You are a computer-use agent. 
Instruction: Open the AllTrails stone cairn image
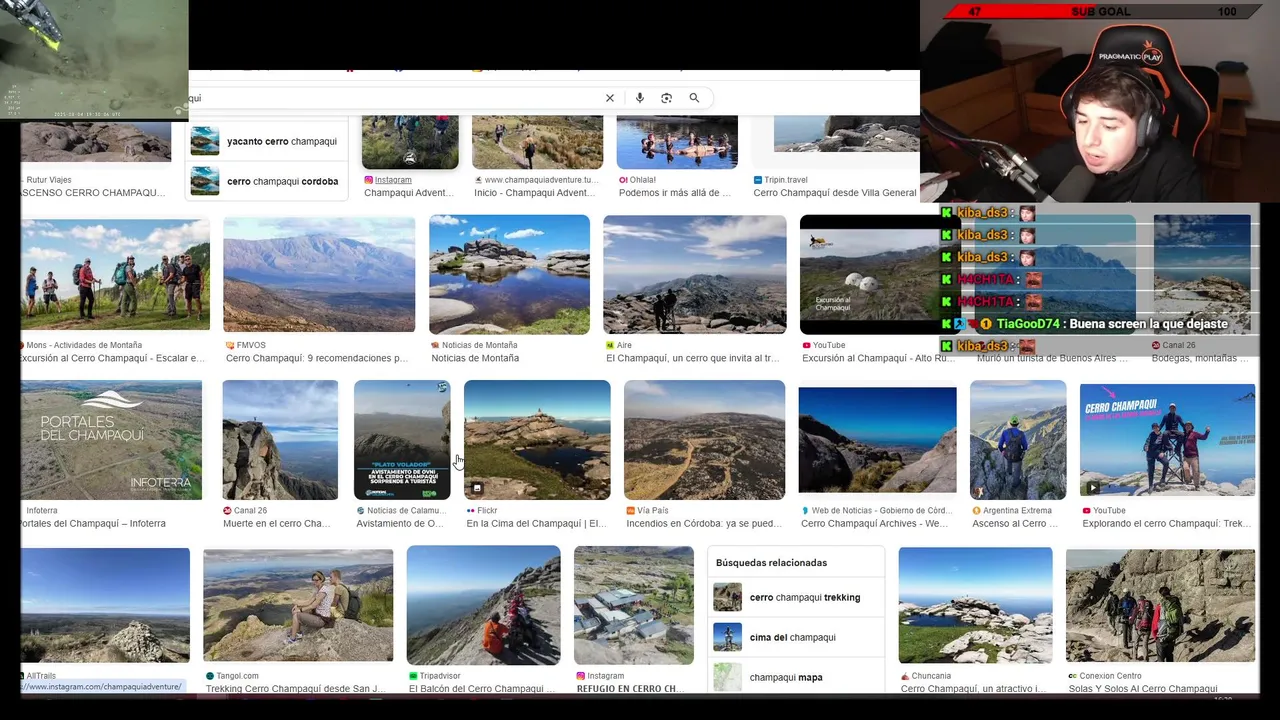coord(105,605)
